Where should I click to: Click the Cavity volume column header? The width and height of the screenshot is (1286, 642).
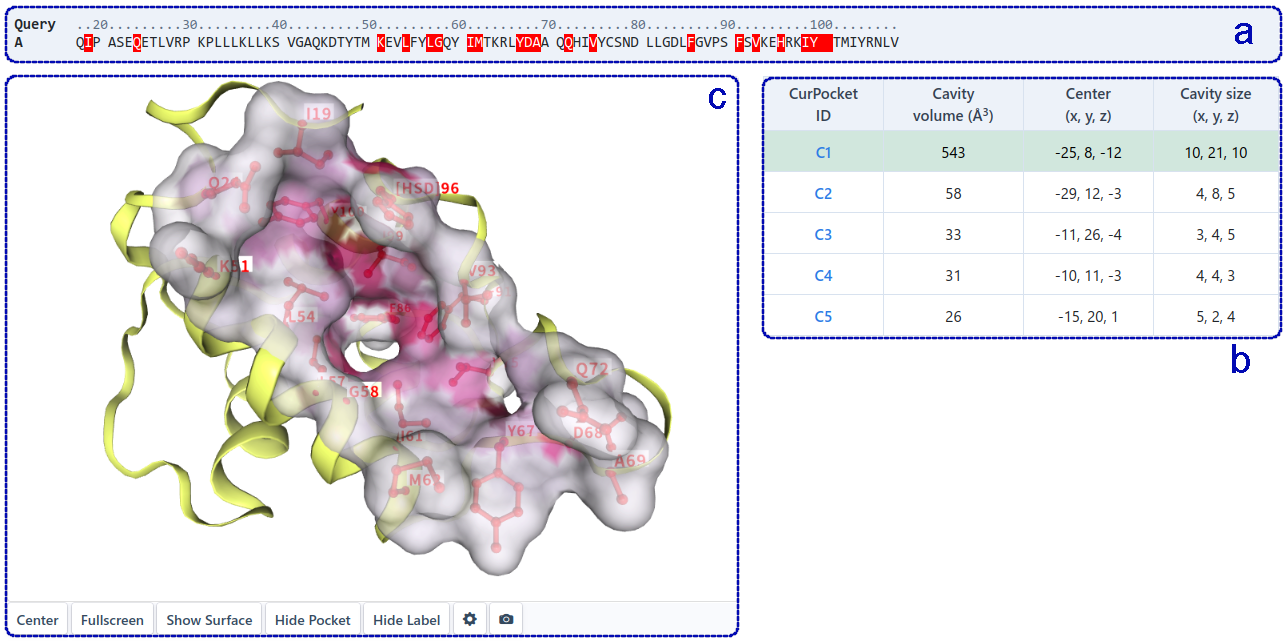tap(953, 105)
